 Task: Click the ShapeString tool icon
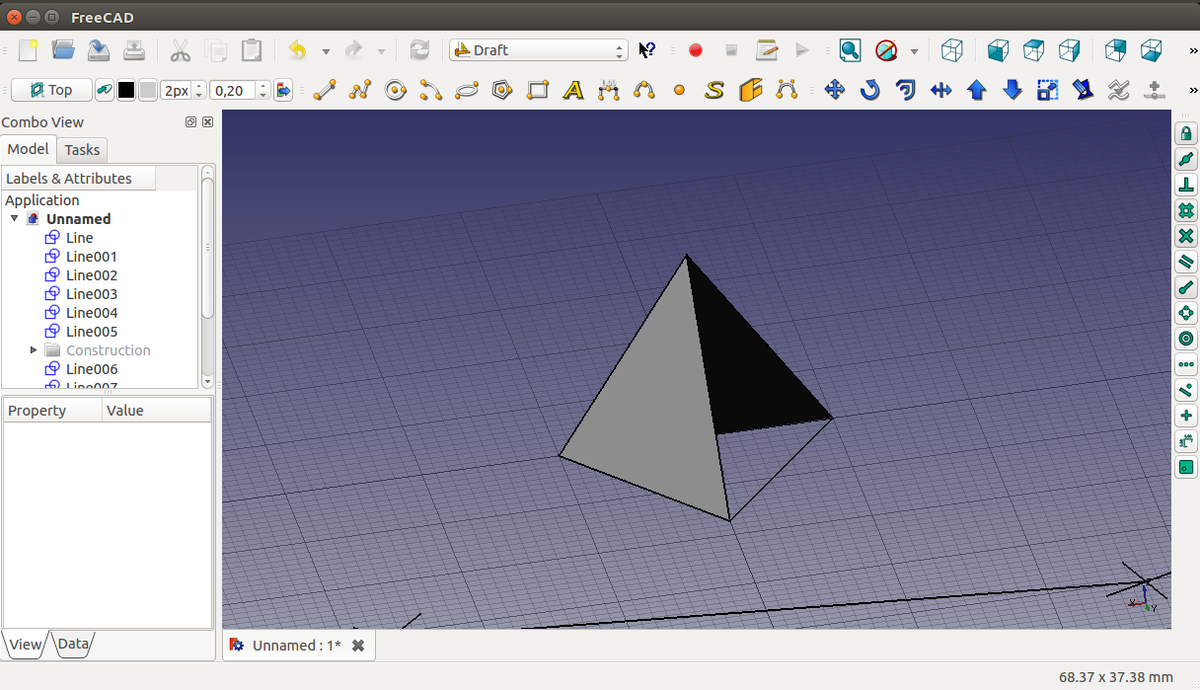tap(714, 90)
